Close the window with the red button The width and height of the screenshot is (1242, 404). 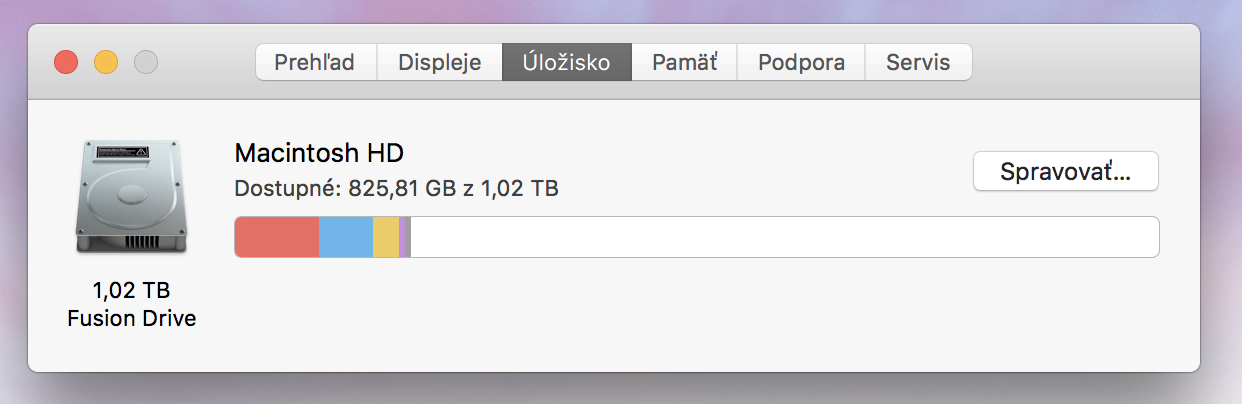click(66, 62)
